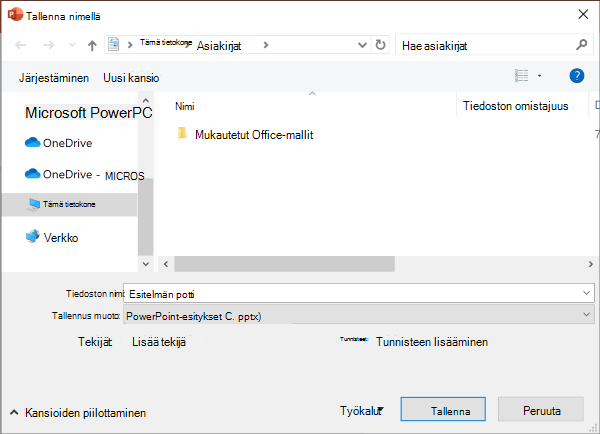Click the Tiedoston nimi input field
The height and width of the screenshot is (434, 600).
coord(359,294)
